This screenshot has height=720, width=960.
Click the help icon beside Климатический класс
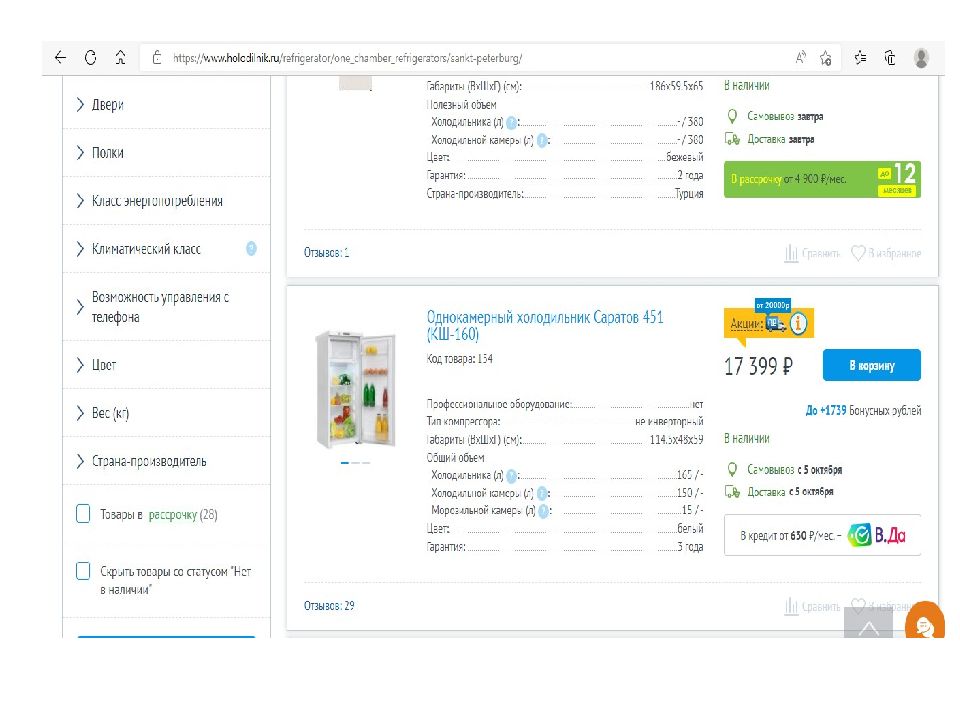point(251,249)
